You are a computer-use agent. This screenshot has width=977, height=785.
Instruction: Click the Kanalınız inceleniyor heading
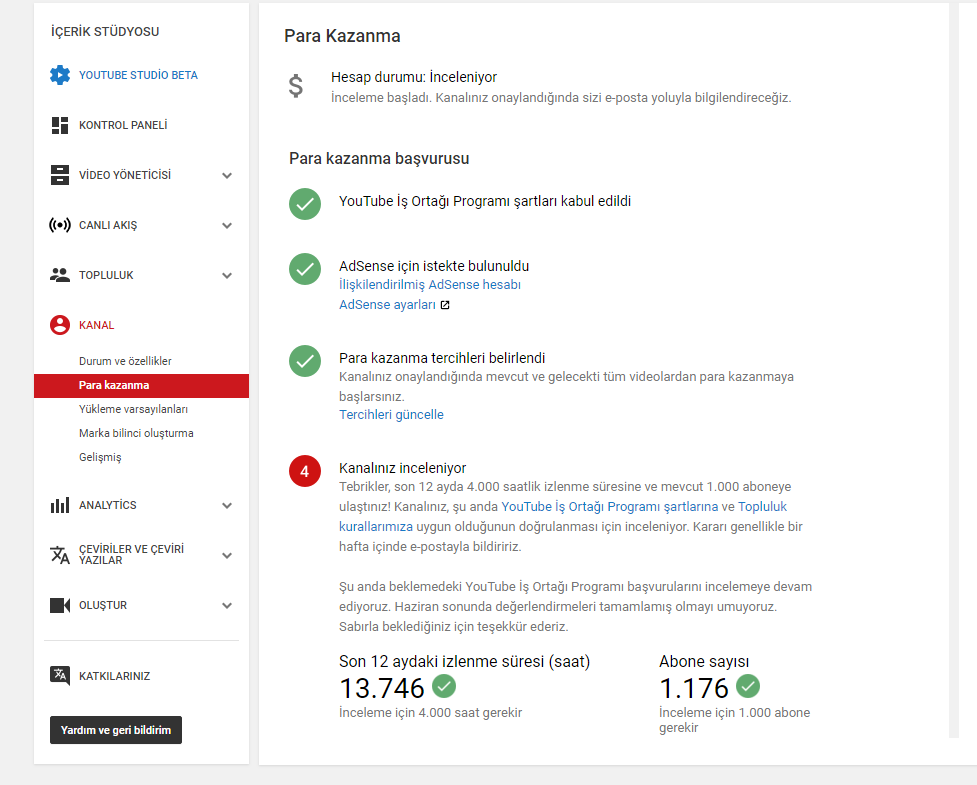[403, 468]
